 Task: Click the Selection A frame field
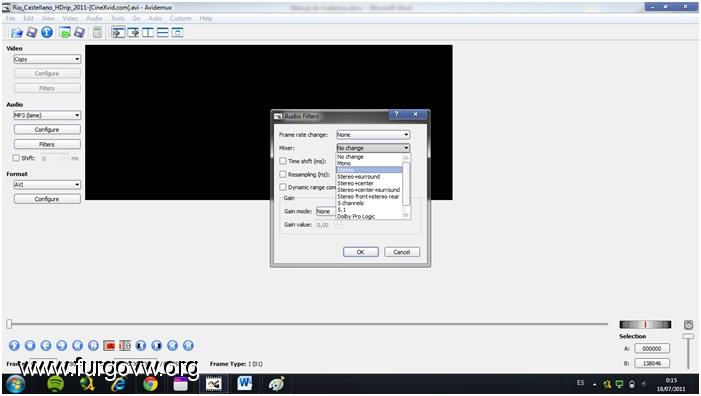click(x=652, y=349)
